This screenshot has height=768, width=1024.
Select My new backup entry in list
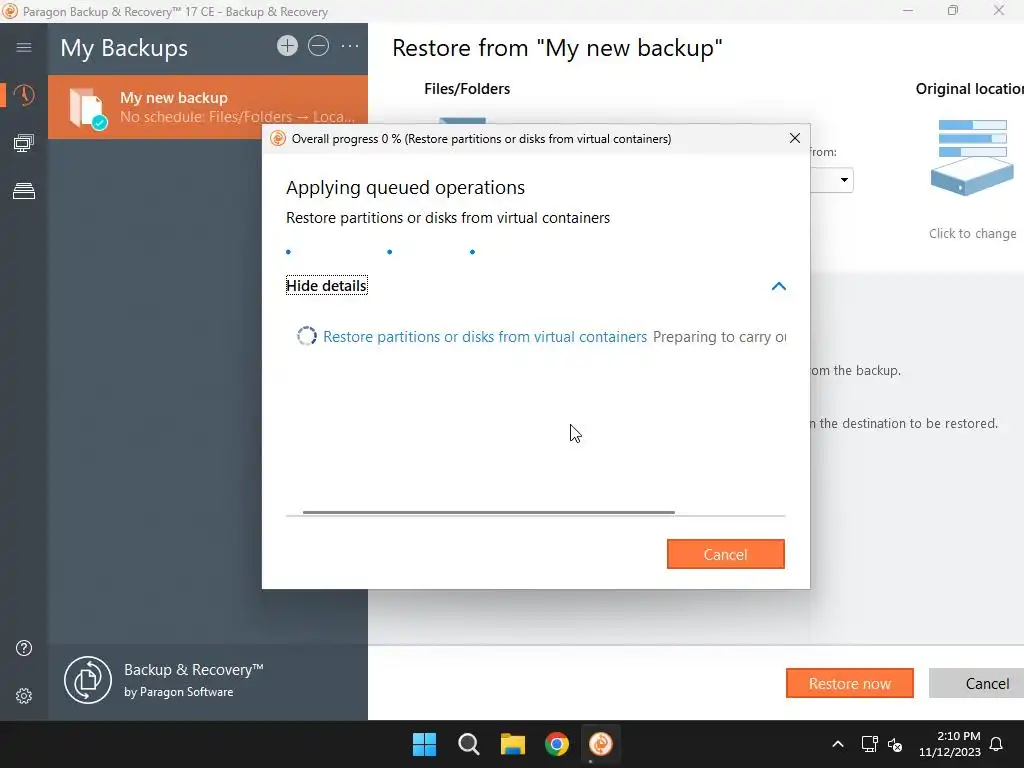[208, 107]
